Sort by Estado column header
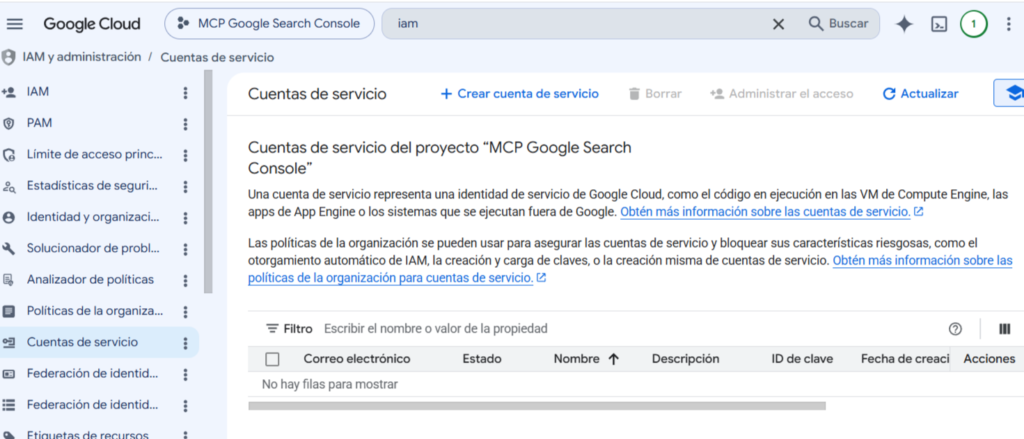1024x439 pixels. point(482,359)
